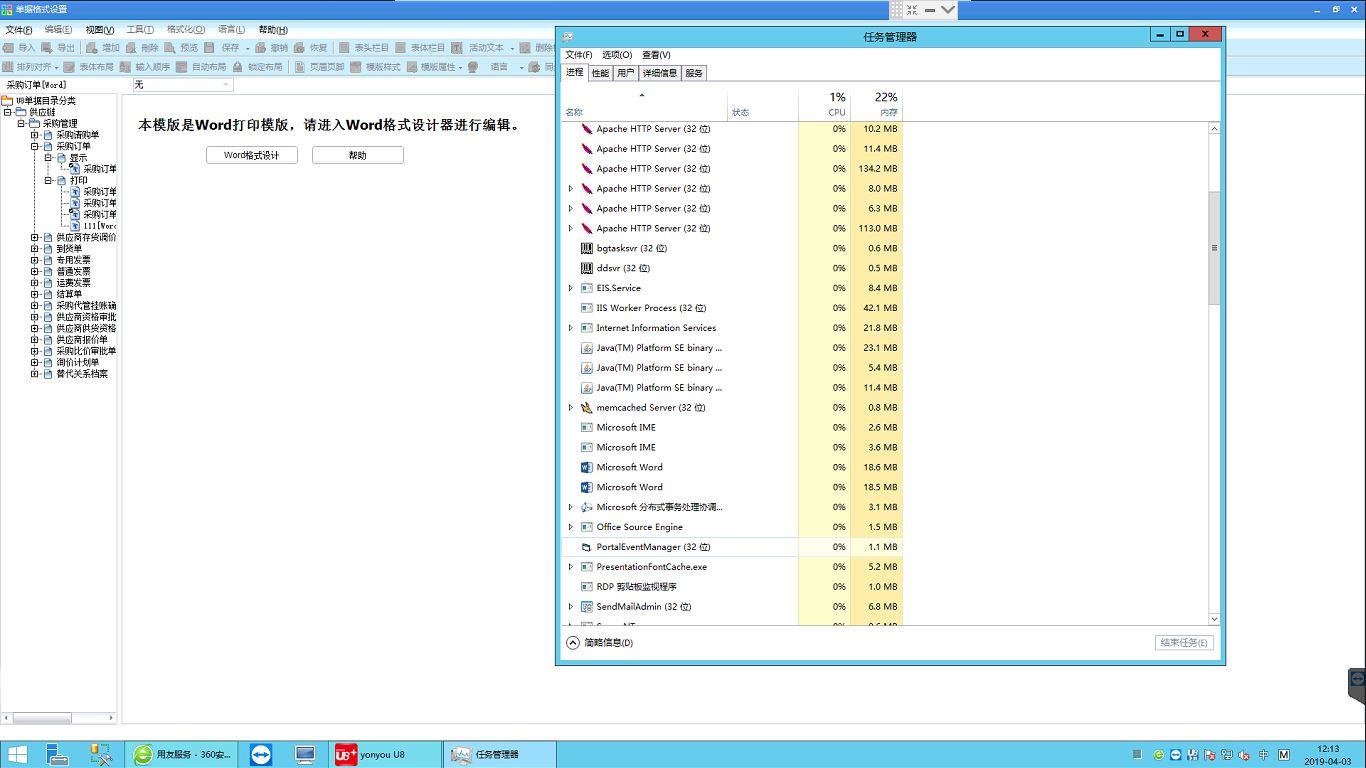Open 帮助 menu in format settings window
1366x768 pixels.
pos(273,30)
